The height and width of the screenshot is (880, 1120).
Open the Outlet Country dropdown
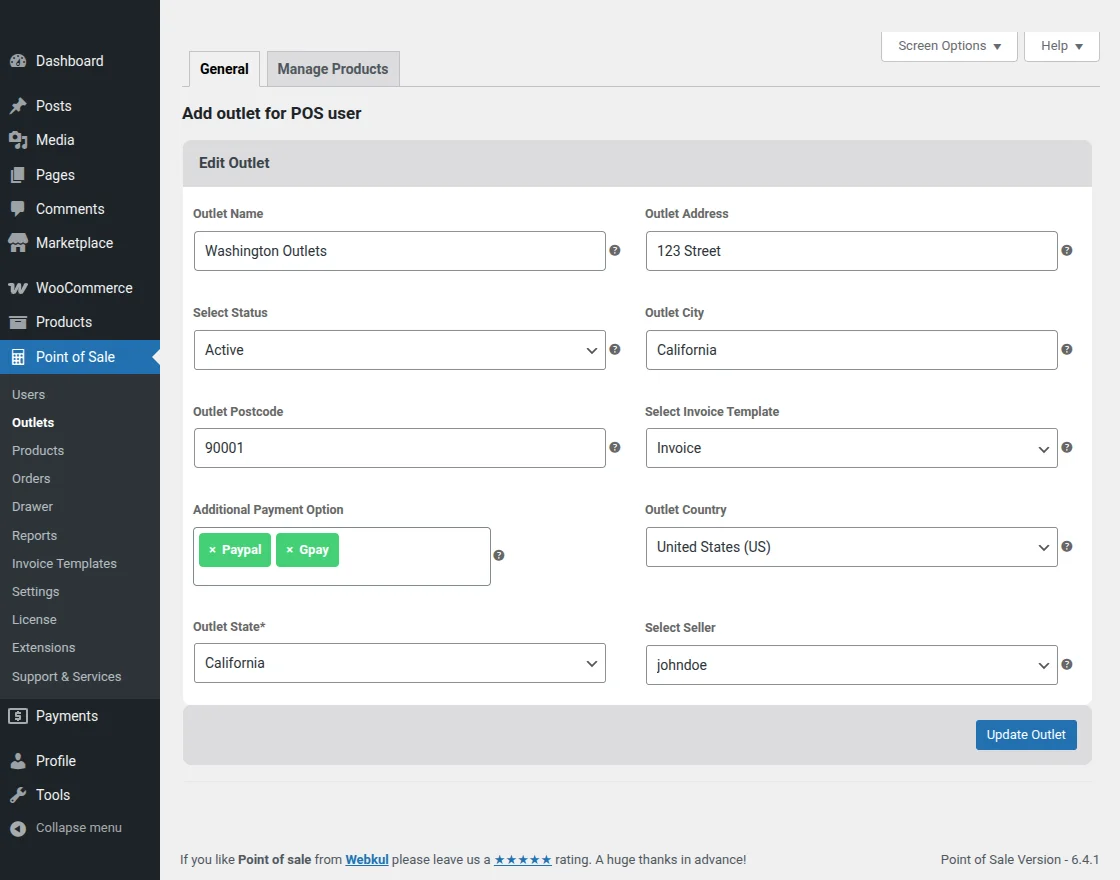pos(851,547)
